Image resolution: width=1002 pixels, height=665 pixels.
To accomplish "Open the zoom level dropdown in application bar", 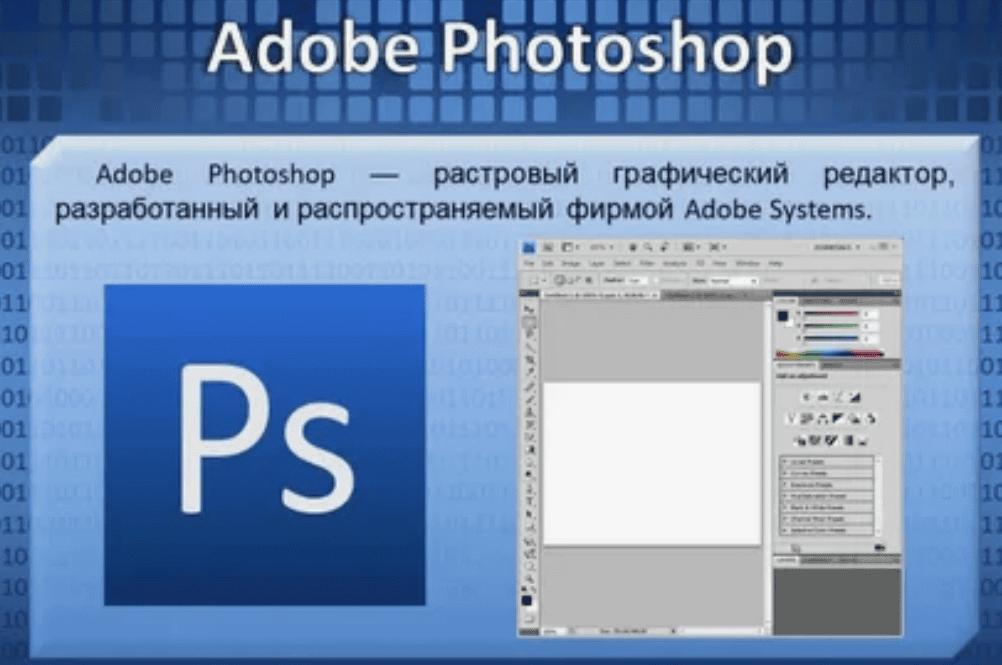I will [601, 247].
